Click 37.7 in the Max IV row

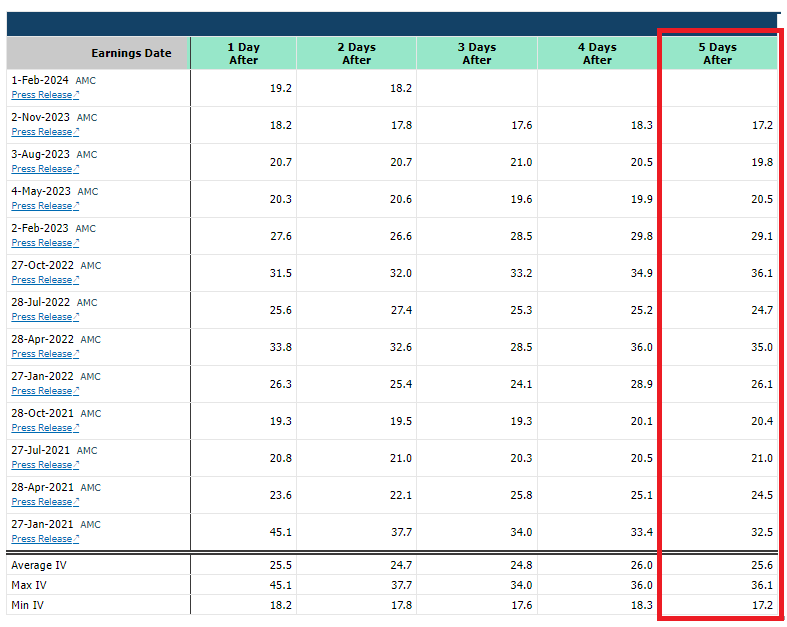[x=401, y=585]
